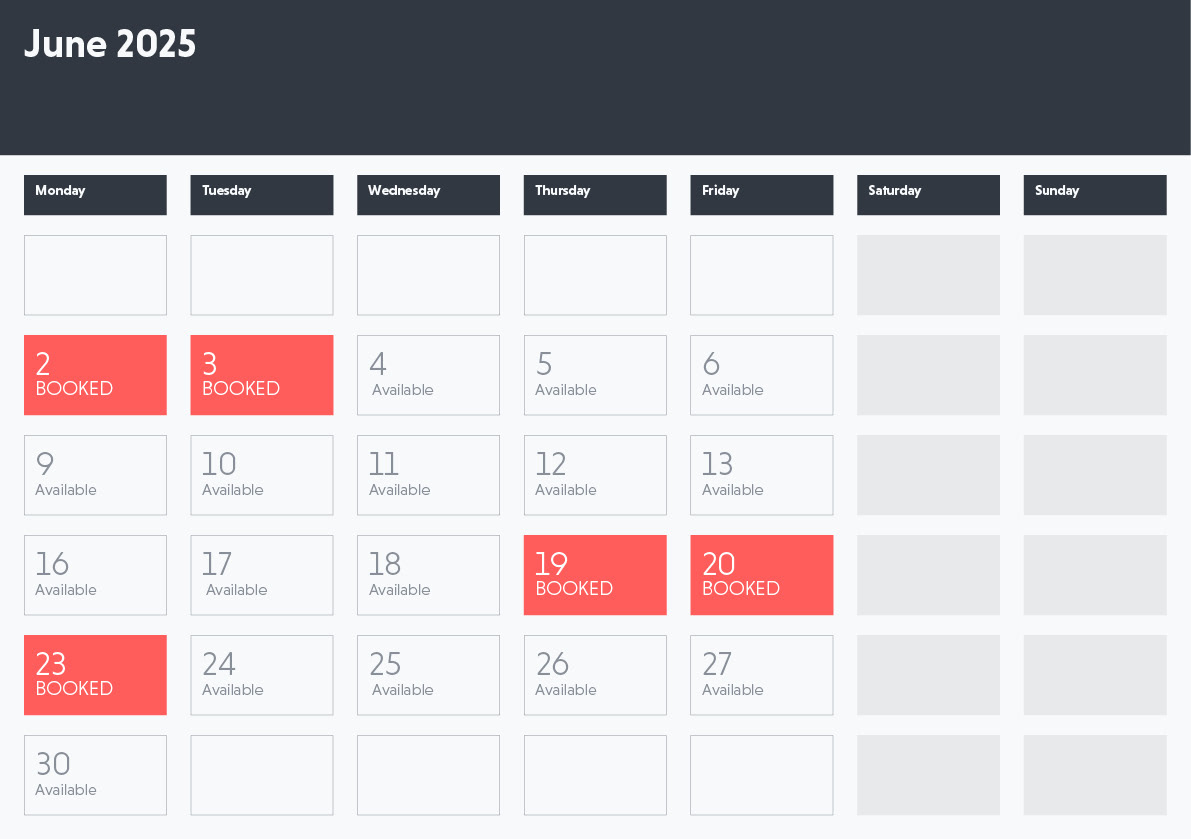Select the booked June 2 cell
This screenshot has width=1191, height=839.
coord(95,375)
